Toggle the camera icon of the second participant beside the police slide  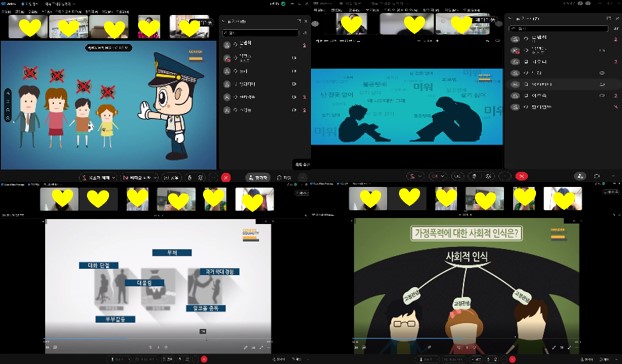point(294,58)
